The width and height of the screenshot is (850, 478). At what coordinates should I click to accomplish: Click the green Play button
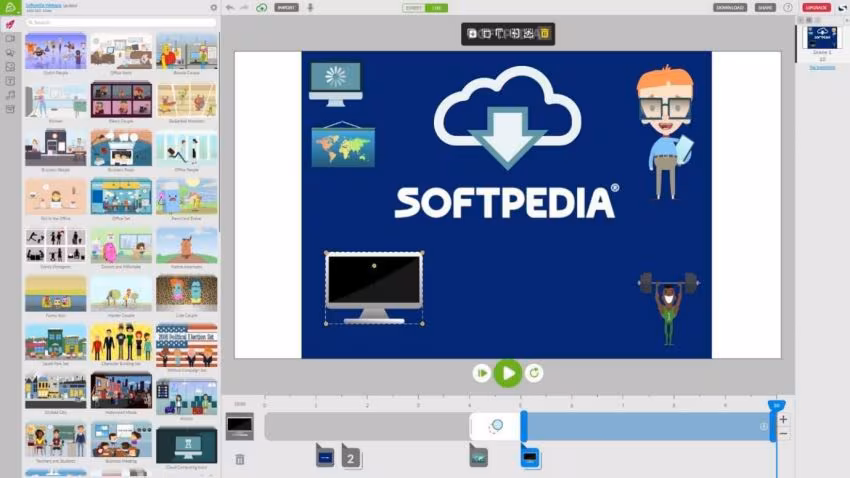[x=508, y=373]
